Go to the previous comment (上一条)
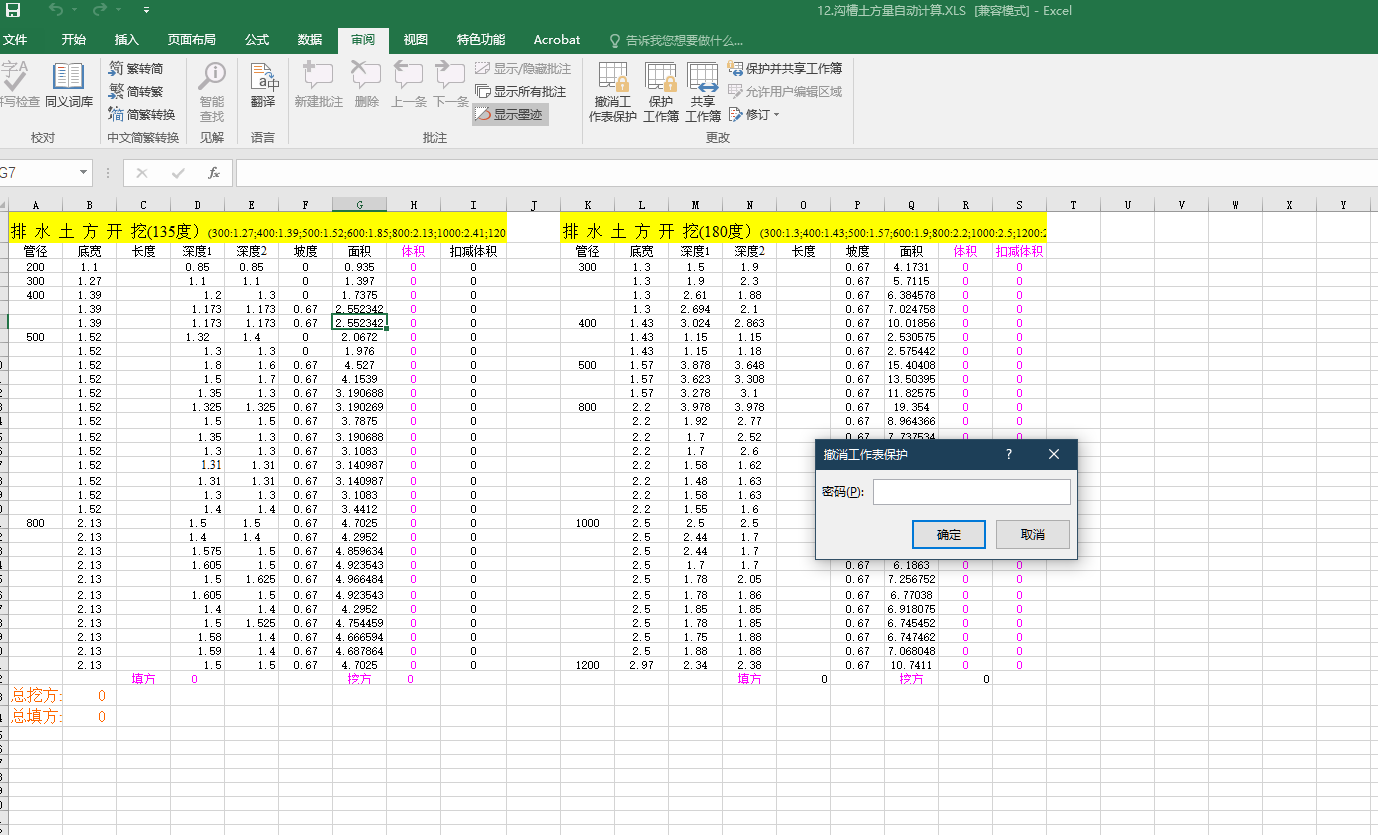The height and width of the screenshot is (835, 1378). [x=408, y=84]
